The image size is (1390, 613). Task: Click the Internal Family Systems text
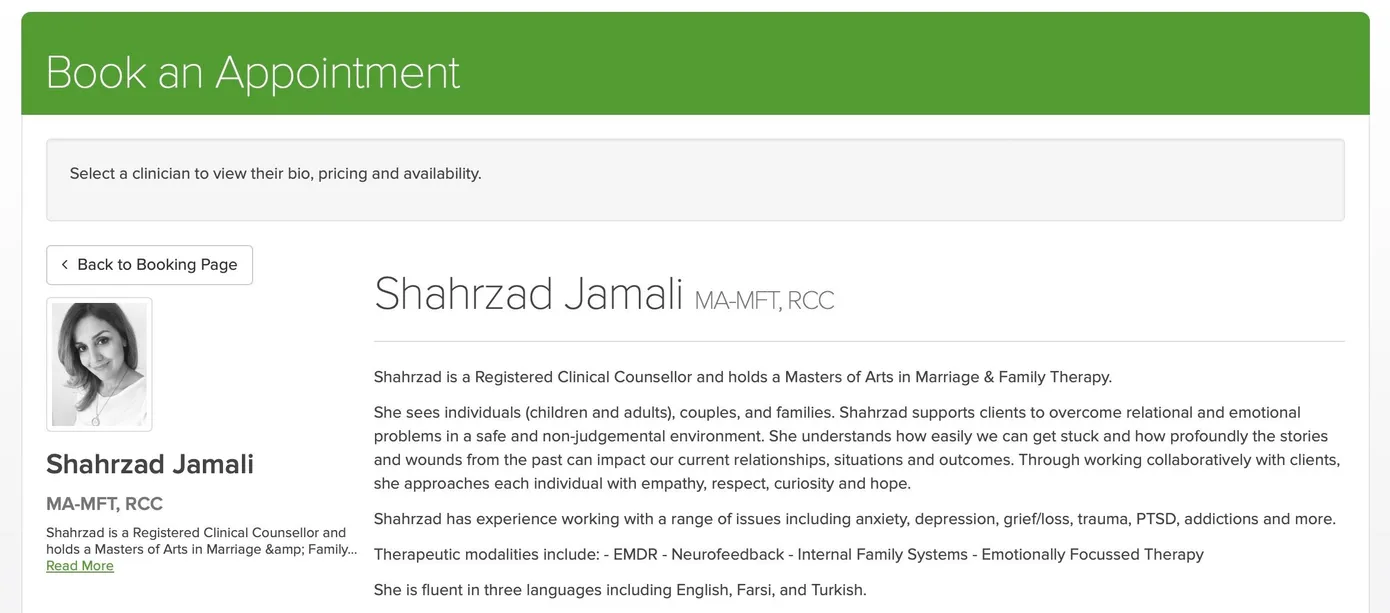coord(882,554)
